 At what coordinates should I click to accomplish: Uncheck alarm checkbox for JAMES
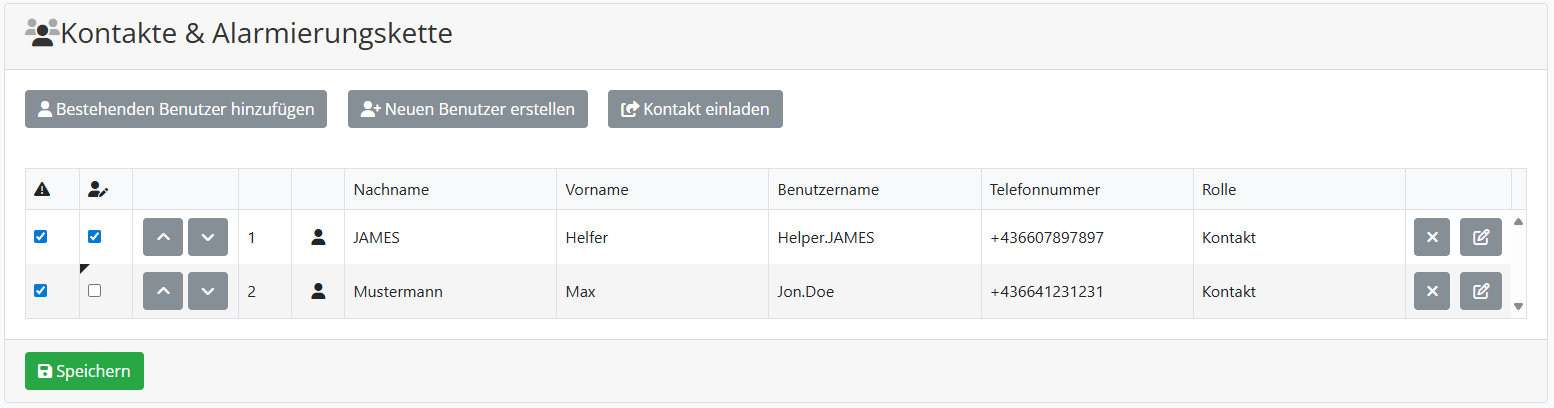41,237
